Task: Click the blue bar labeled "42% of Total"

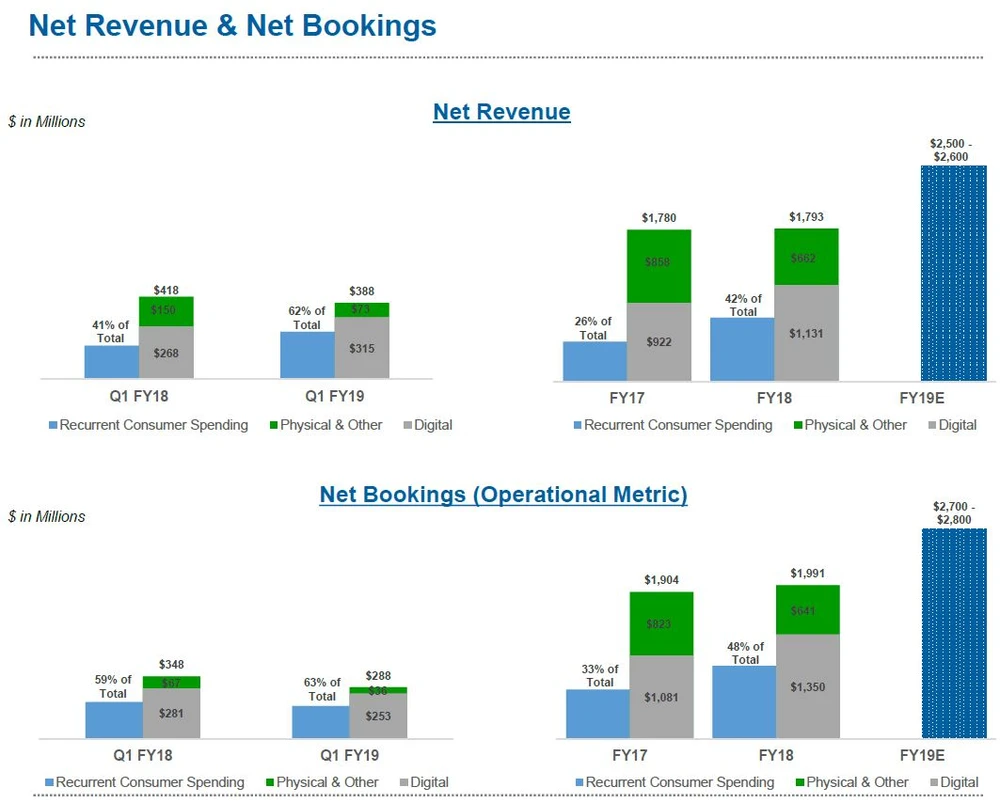Action: coord(741,349)
